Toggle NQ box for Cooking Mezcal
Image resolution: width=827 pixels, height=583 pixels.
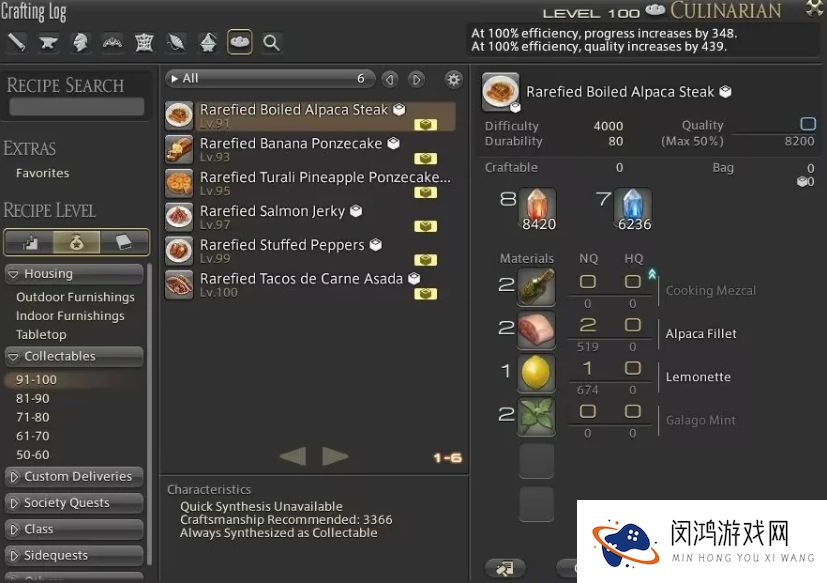588,282
